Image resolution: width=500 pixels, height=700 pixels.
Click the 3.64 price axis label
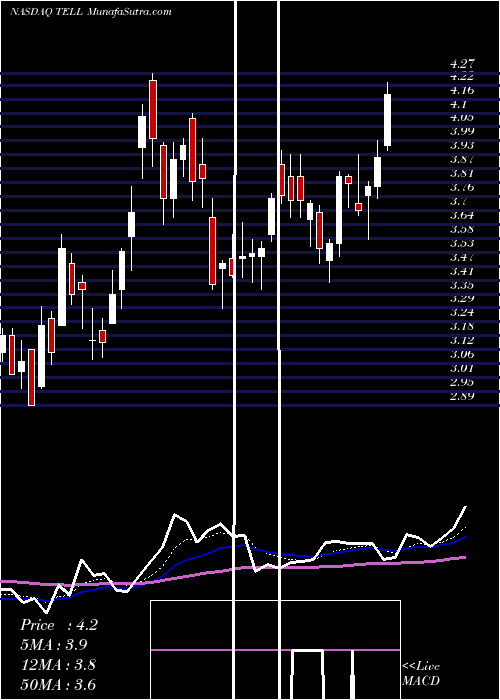[x=462, y=216]
